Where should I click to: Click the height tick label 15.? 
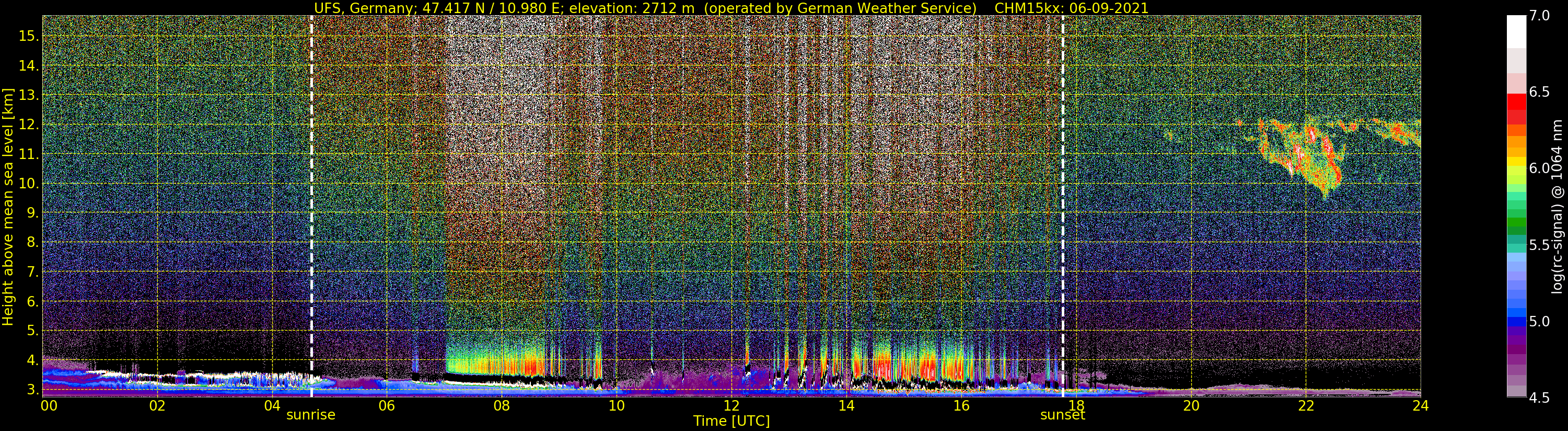[28, 36]
